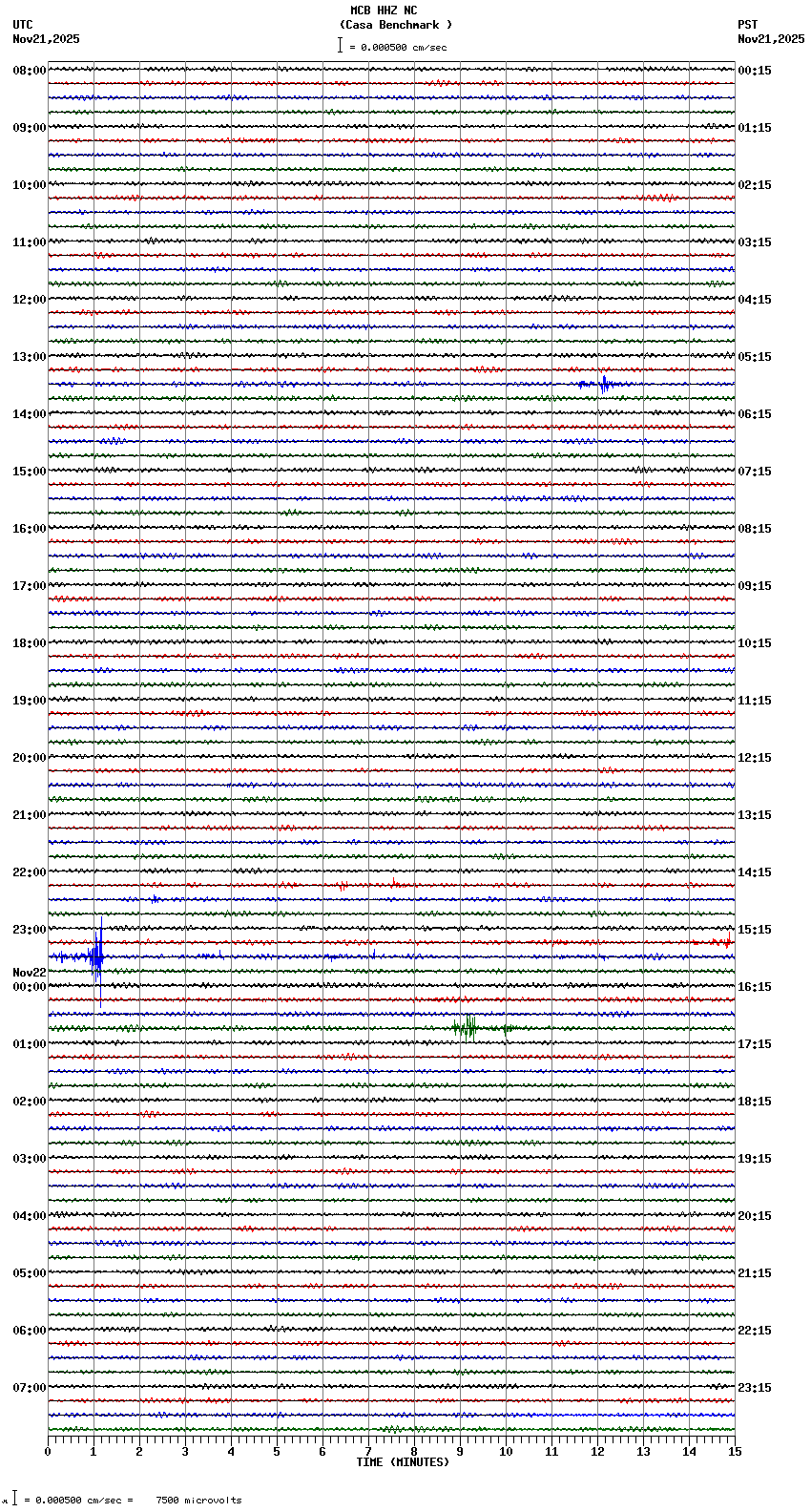This screenshot has width=811, height=1512.
Task: Click the '20:00' UTC time label
Action: [30, 758]
